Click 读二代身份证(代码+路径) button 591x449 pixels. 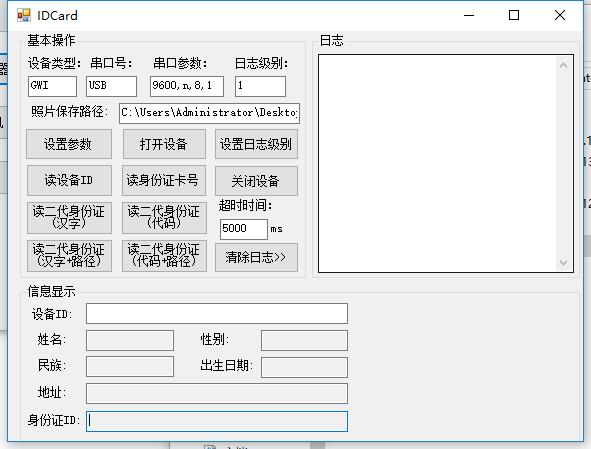pos(164,256)
